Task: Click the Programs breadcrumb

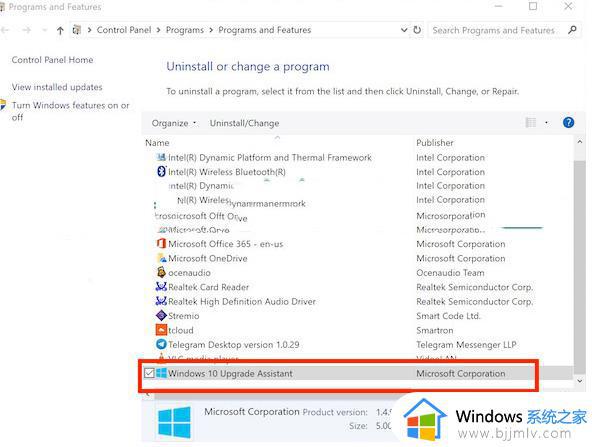Action: [x=185, y=30]
